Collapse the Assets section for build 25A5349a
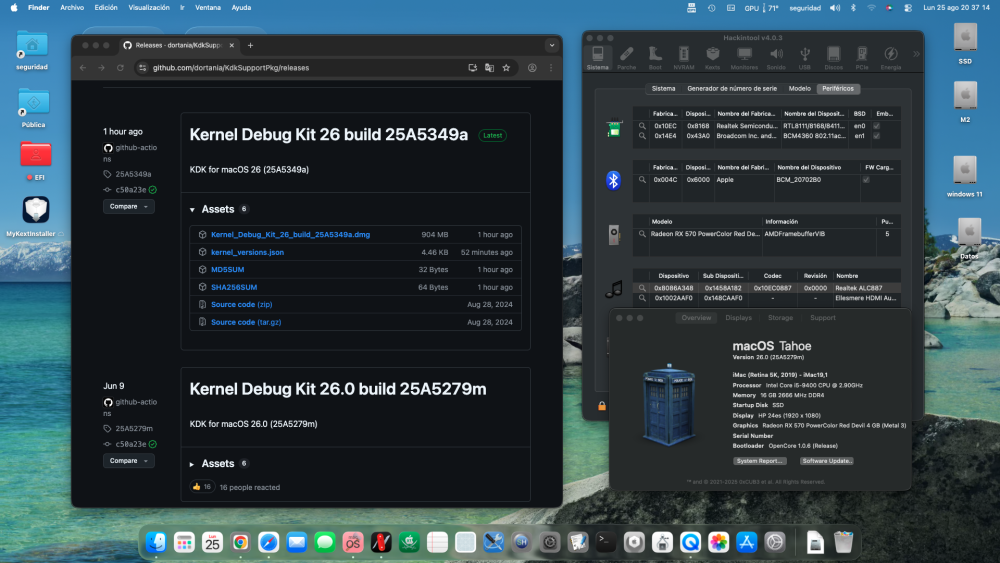The width and height of the screenshot is (1000, 563). pyautogui.click(x=192, y=210)
